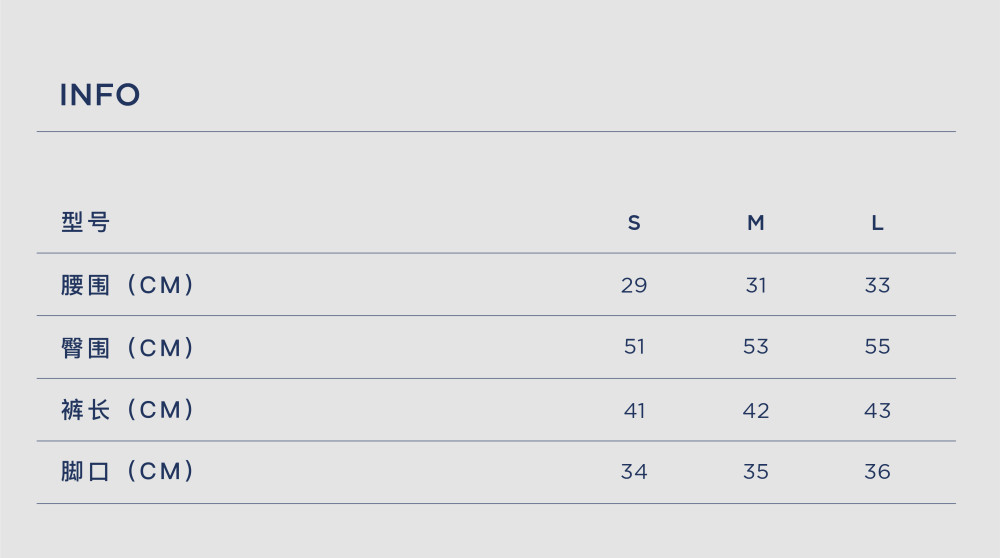Click pants length value 42

pyautogui.click(x=756, y=410)
